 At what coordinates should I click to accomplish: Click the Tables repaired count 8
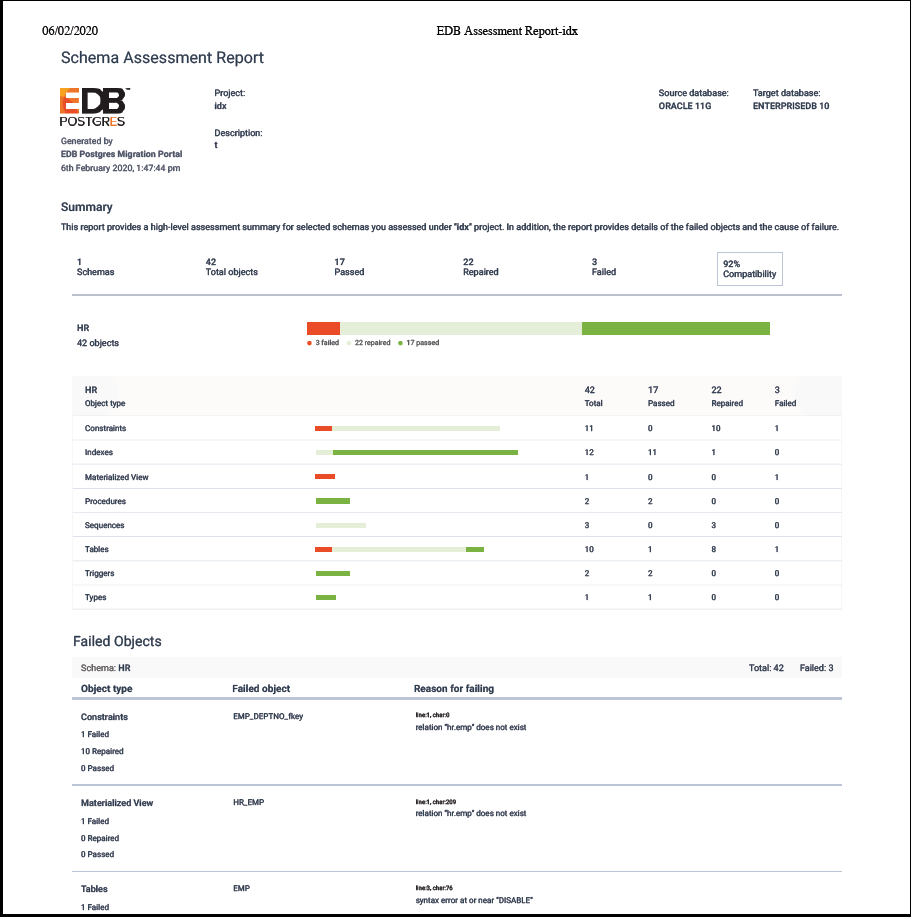click(x=713, y=549)
